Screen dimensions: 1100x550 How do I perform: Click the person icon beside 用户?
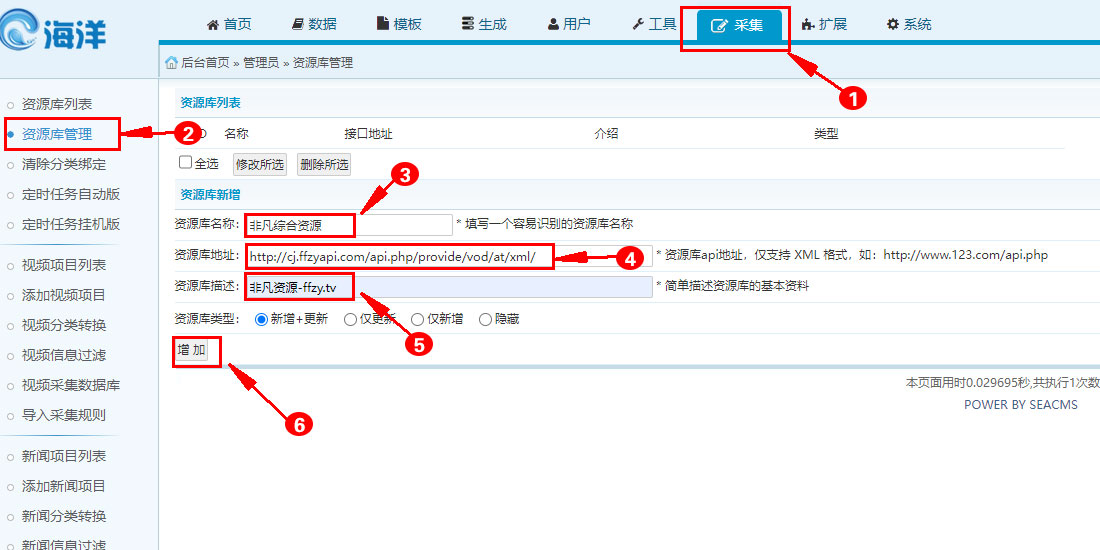click(553, 25)
